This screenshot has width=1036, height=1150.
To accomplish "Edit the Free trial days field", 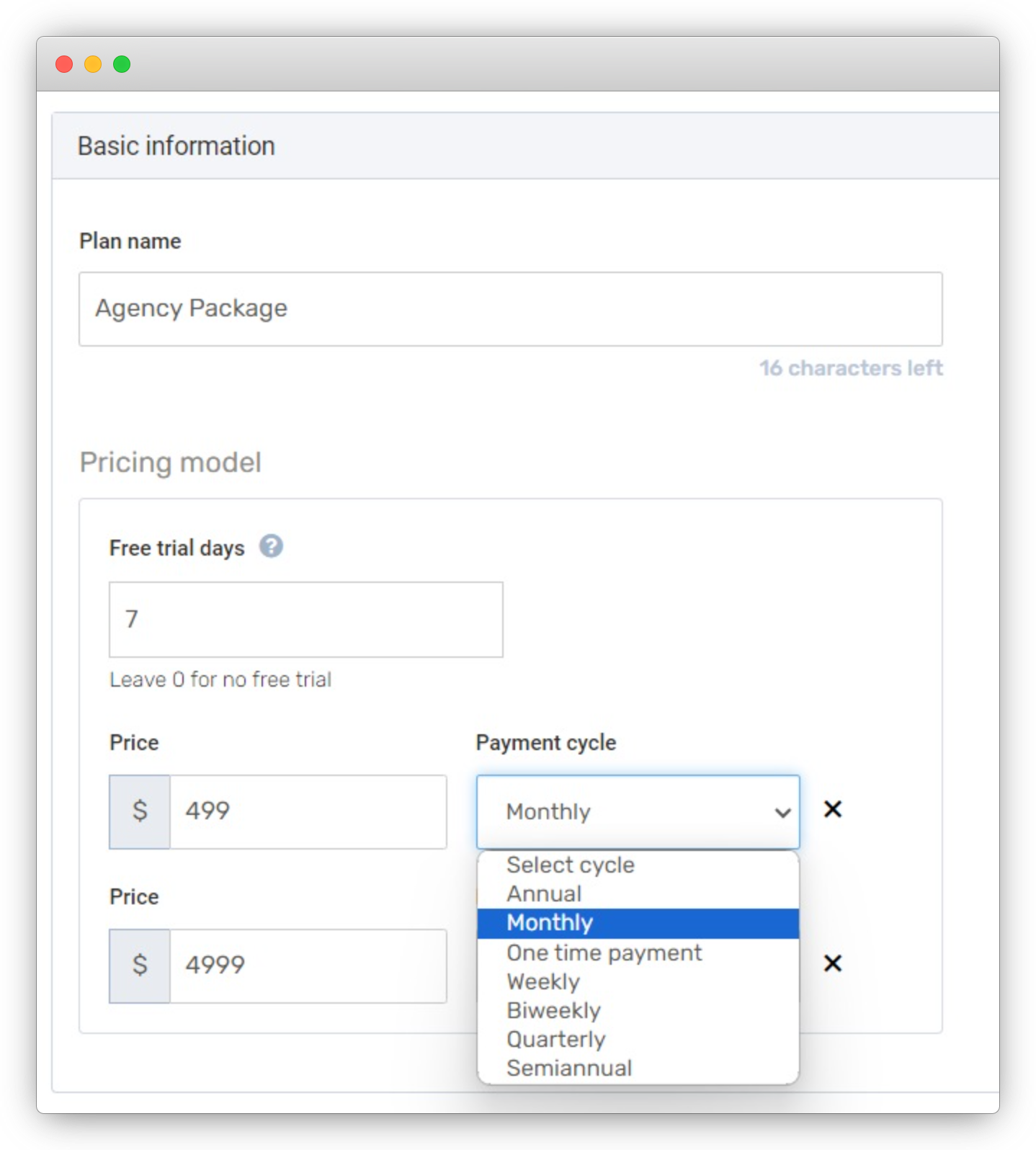I will [306, 620].
